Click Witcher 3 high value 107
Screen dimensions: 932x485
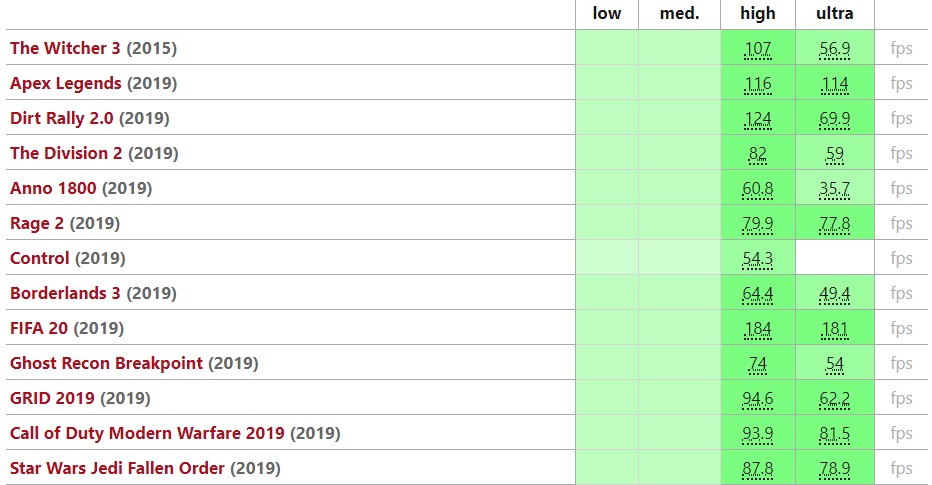click(x=758, y=49)
